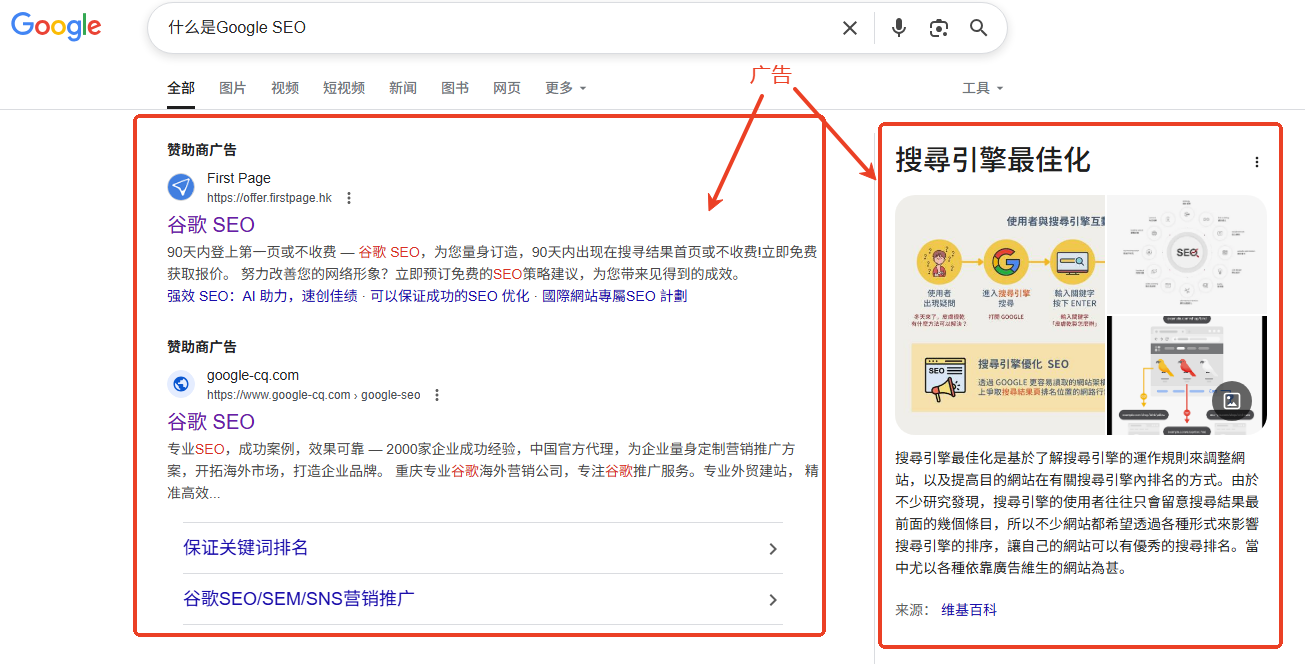The height and width of the screenshot is (664, 1305).
Task: Expand the 谷歌SEO/SEM/SNS营销推广 row chevron
Action: 773,600
